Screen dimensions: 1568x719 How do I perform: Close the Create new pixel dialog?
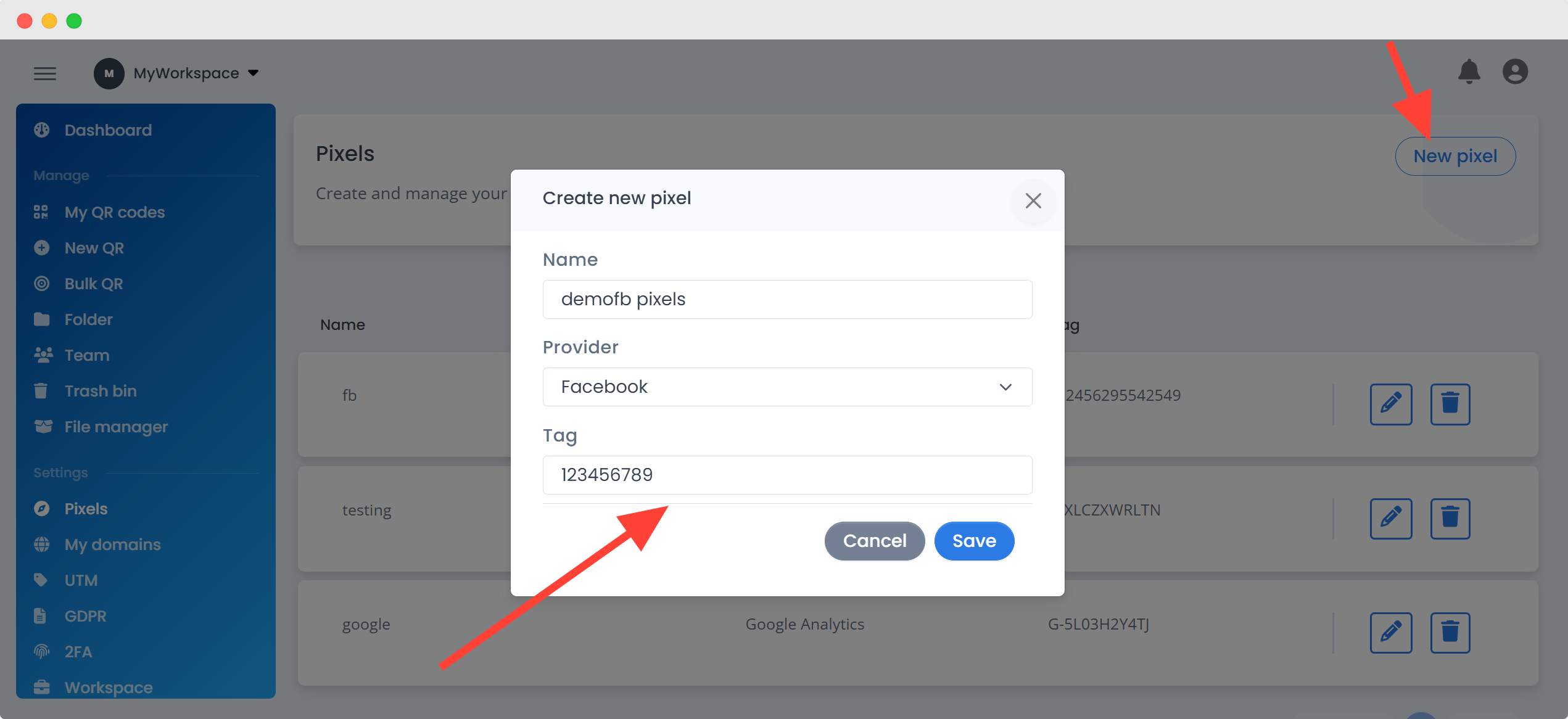pyautogui.click(x=1033, y=200)
